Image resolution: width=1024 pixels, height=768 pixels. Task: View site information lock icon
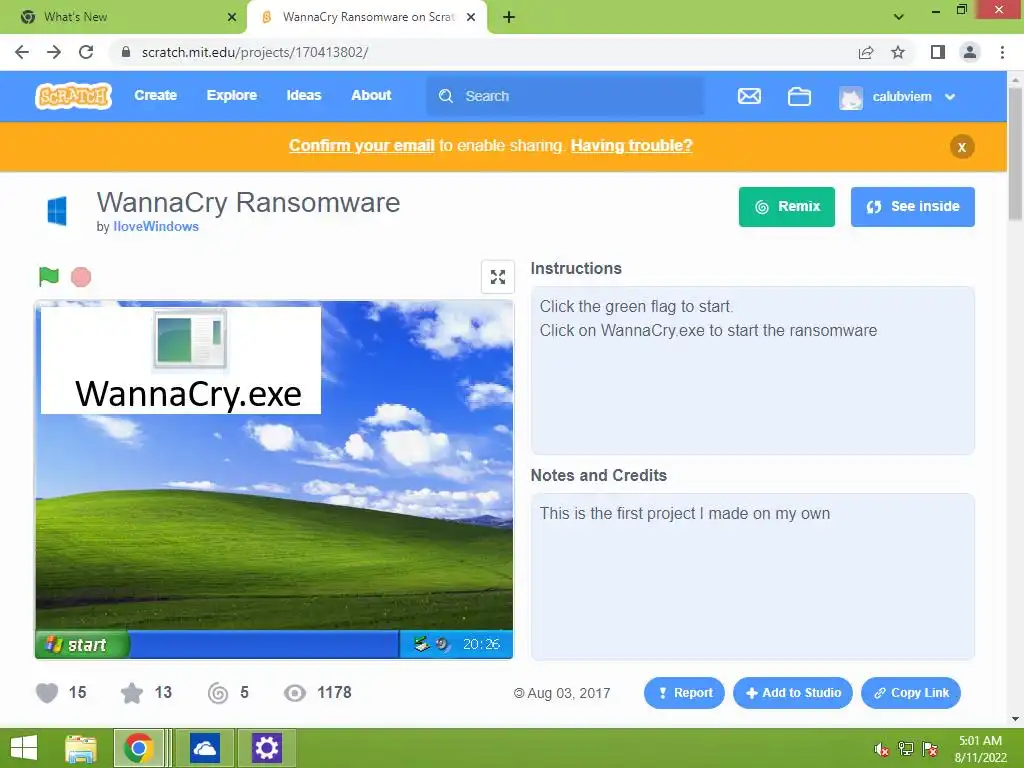[x=126, y=52]
